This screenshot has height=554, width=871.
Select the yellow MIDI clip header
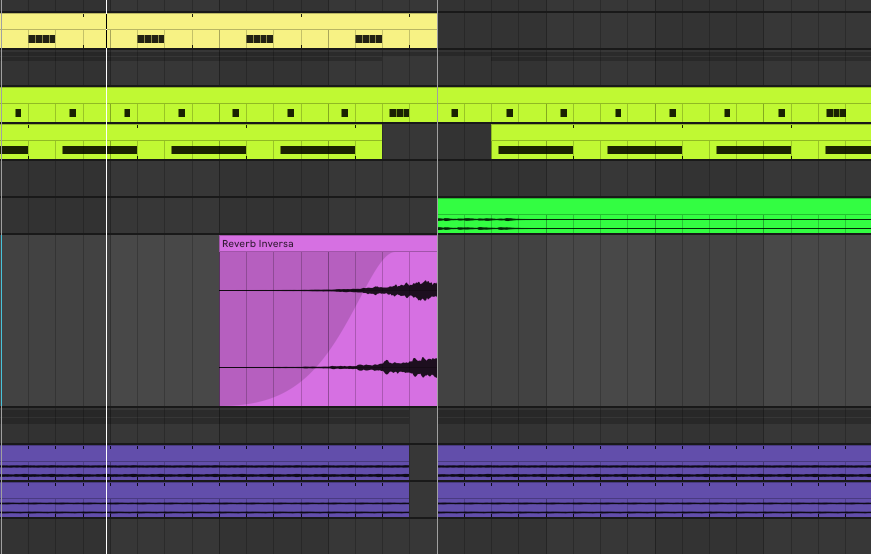click(218, 21)
